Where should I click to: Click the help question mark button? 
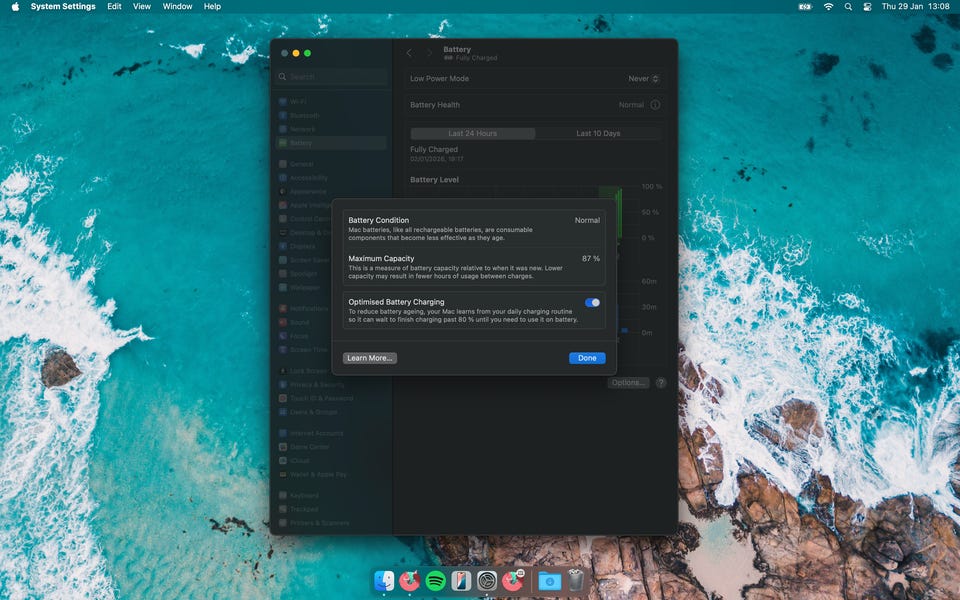[660, 383]
